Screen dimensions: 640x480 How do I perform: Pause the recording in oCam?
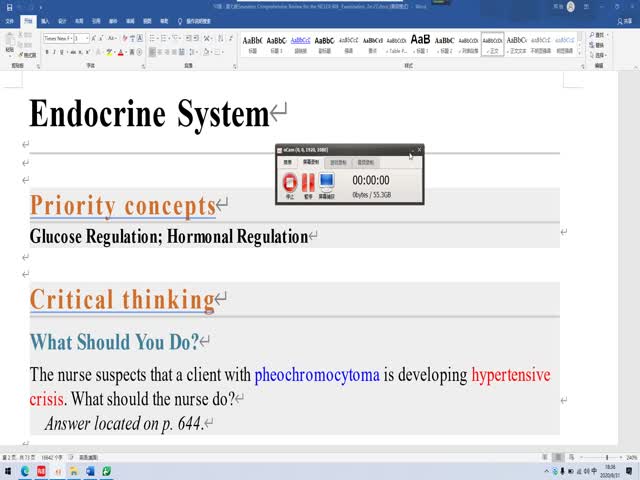pyautogui.click(x=308, y=183)
